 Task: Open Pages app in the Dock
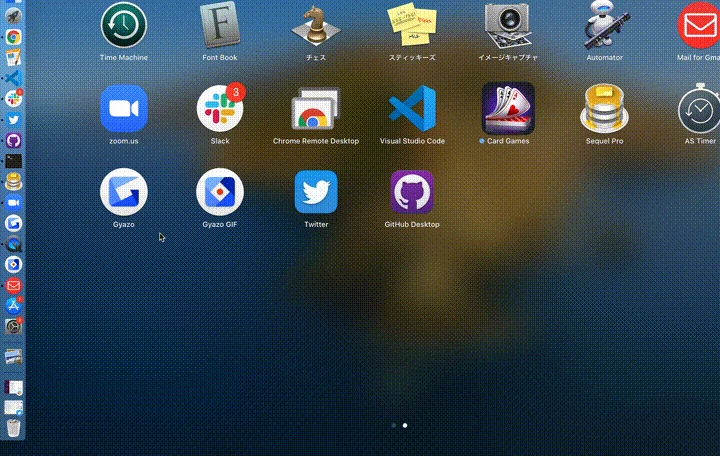pyautogui.click(x=13, y=57)
